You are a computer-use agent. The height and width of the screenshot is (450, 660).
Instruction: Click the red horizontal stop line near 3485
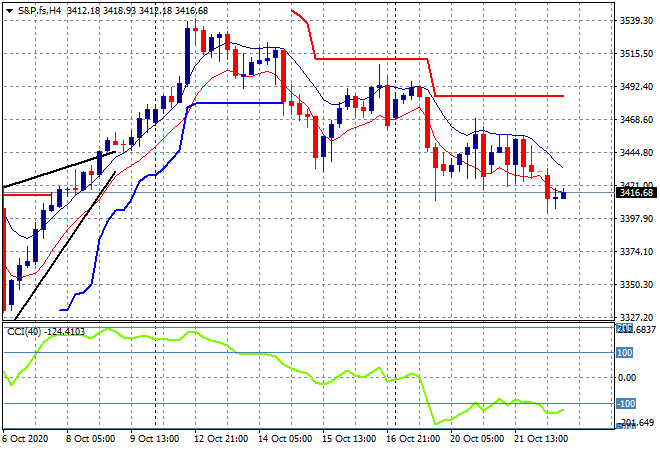click(x=499, y=96)
